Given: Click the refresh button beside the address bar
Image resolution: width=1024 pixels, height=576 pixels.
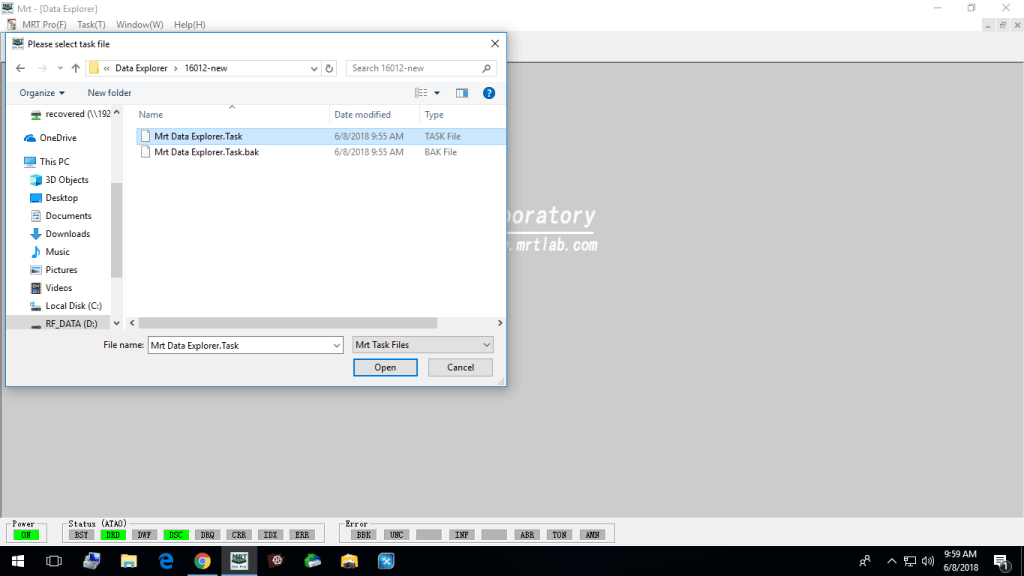Looking at the screenshot, I should (330, 68).
